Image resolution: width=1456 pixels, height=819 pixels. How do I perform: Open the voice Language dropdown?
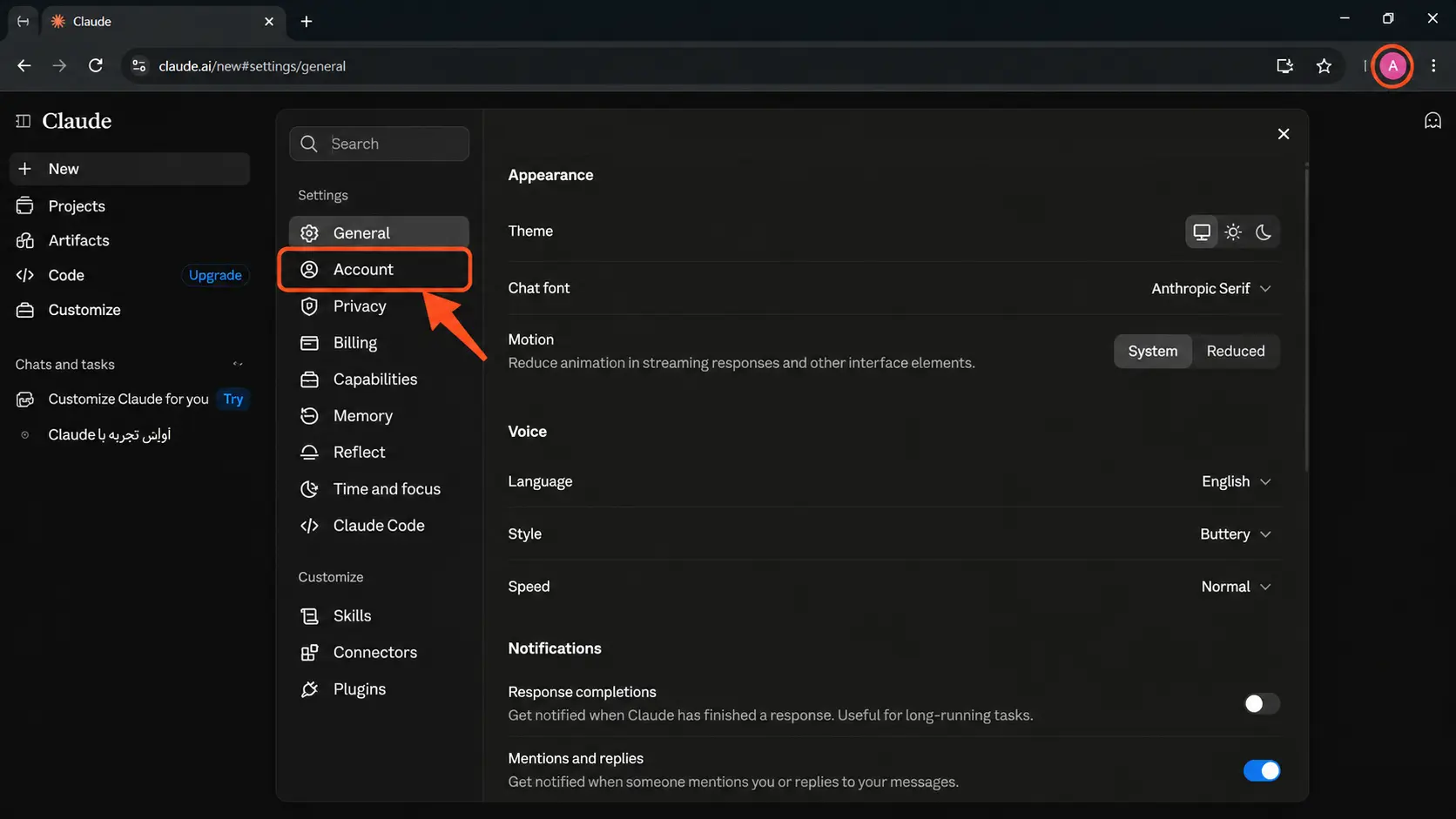click(1237, 482)
